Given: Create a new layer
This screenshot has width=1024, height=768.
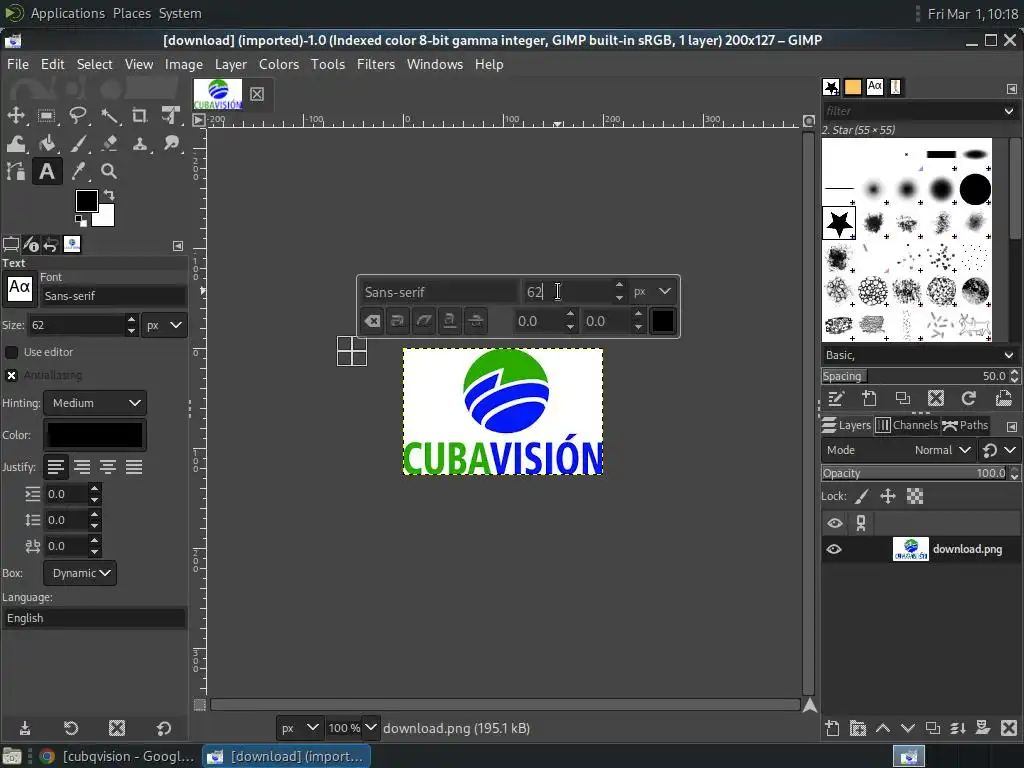Looking at the screenshot, I should [832, 728].
